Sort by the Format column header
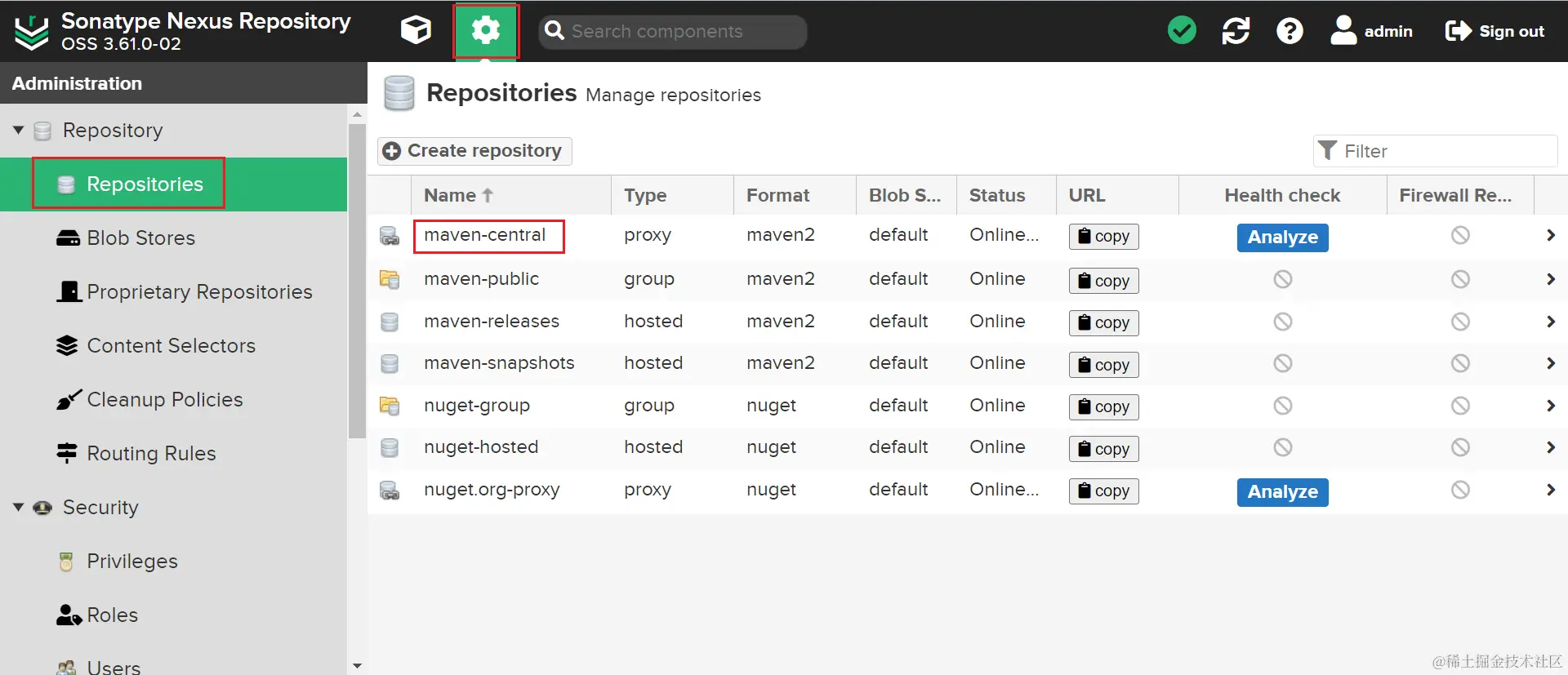1568x675 pixels. (x=795, y=196)
